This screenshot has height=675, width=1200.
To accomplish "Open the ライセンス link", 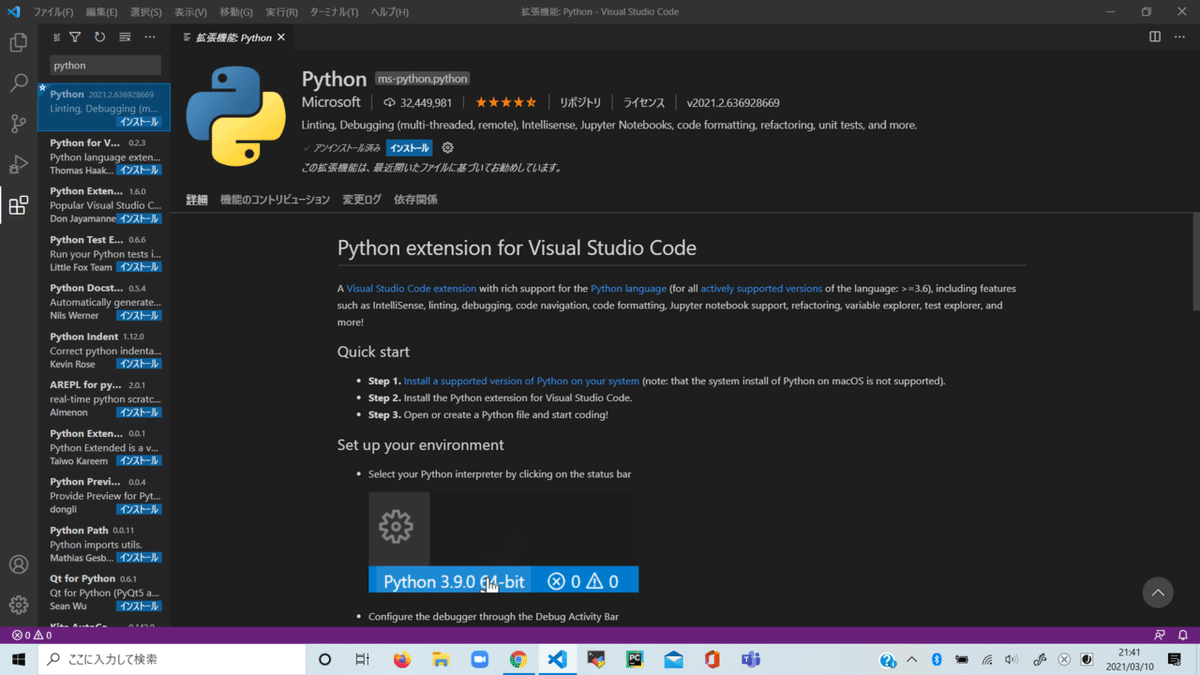I will 644,102.
